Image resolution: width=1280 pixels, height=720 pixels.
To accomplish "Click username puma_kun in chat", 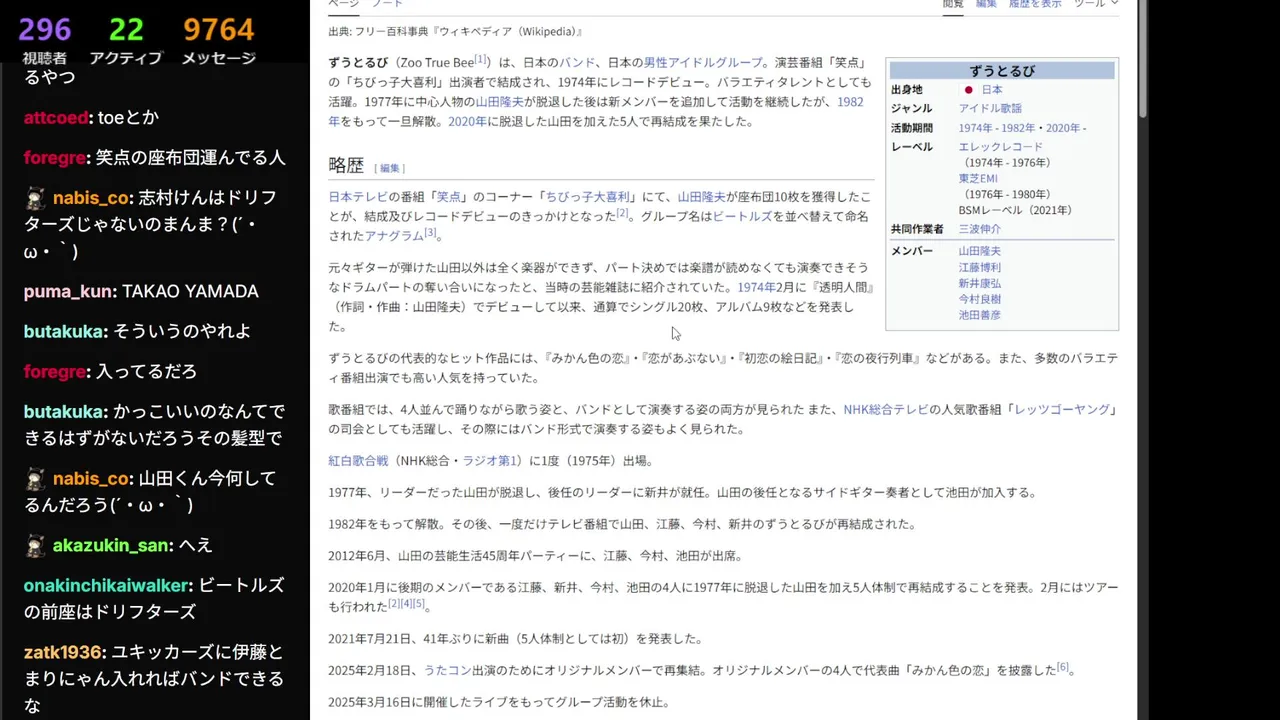I will click(x=69, y=292).
